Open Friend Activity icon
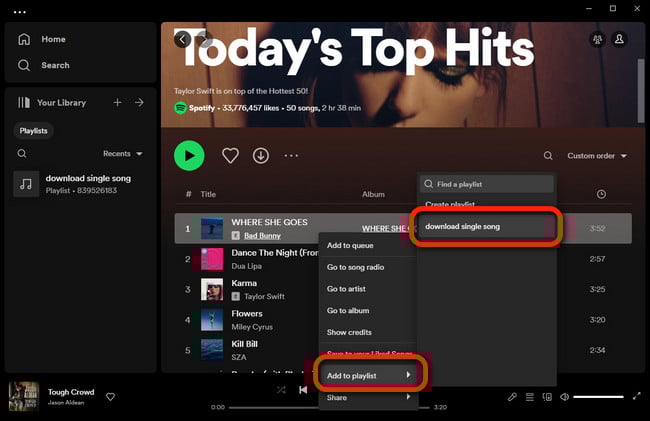This screenshot has width=650, height=421. [x=597, y=39]
